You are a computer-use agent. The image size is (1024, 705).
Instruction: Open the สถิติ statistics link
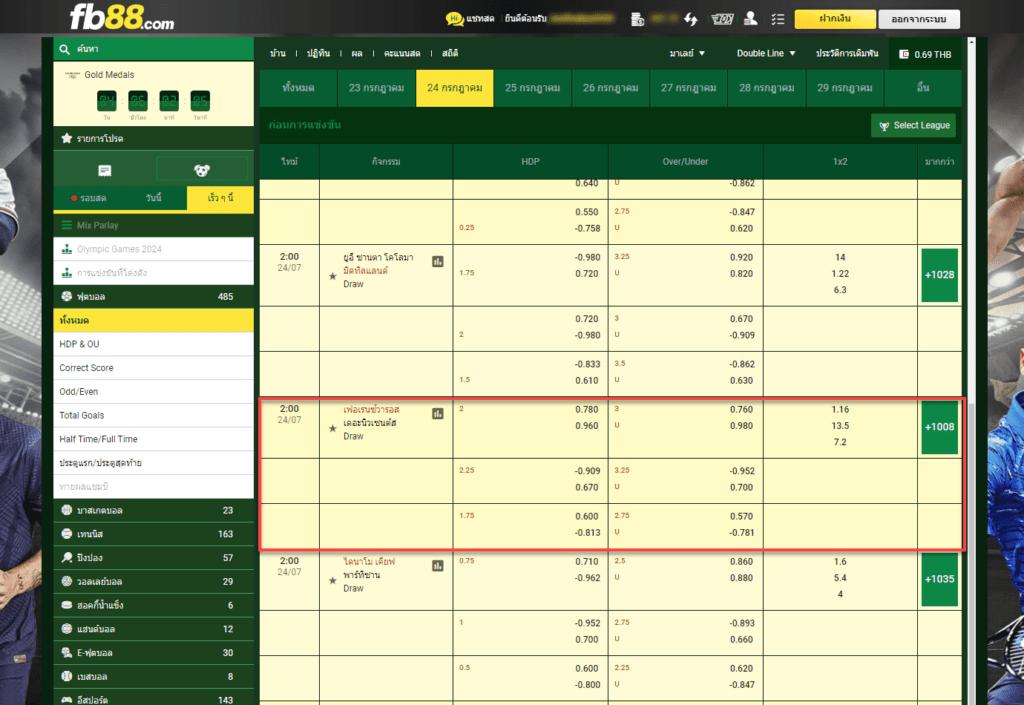pyautogui.click(x=450, y=54)
